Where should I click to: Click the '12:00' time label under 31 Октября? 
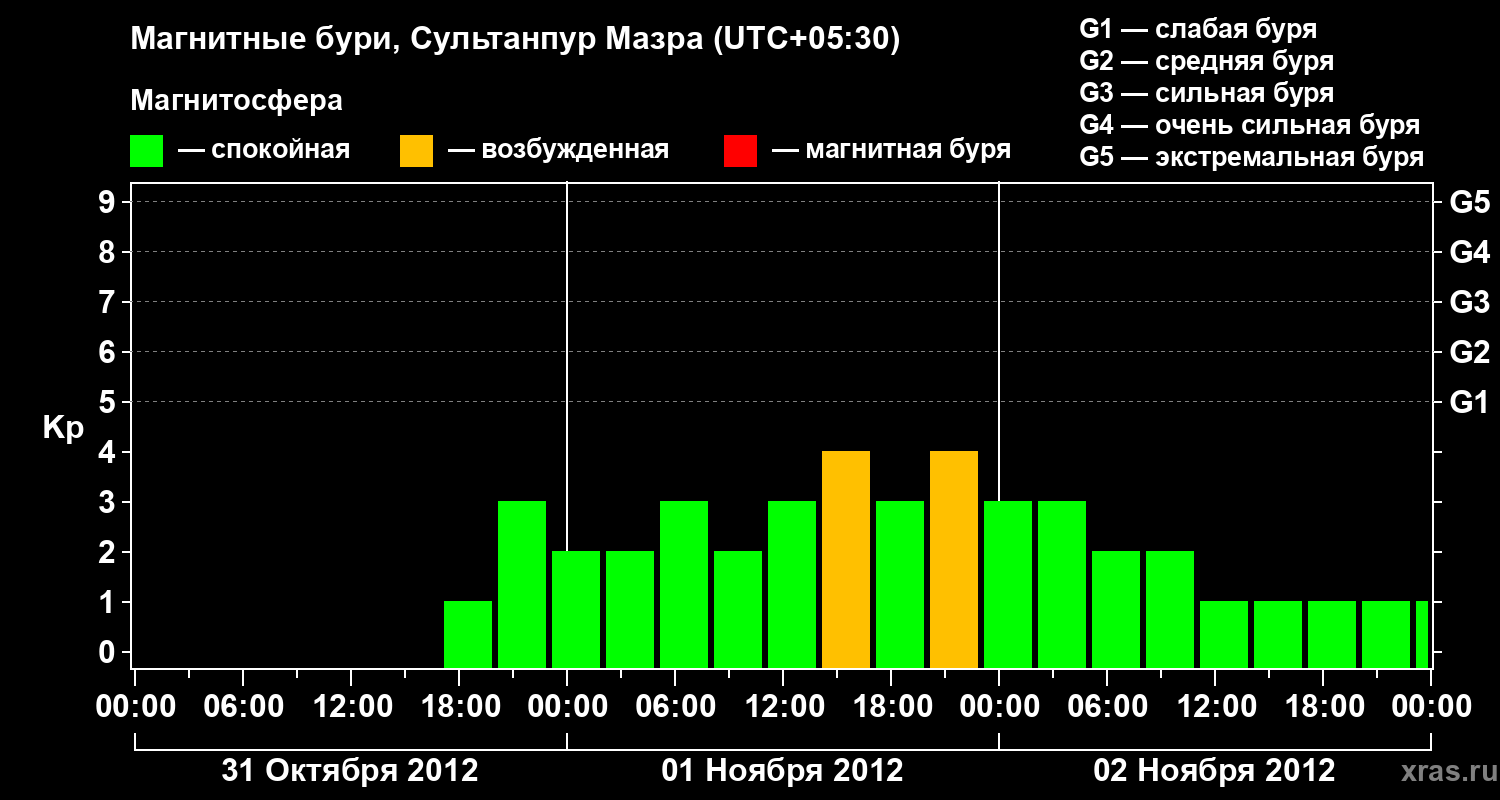click(x=352, y=707)
